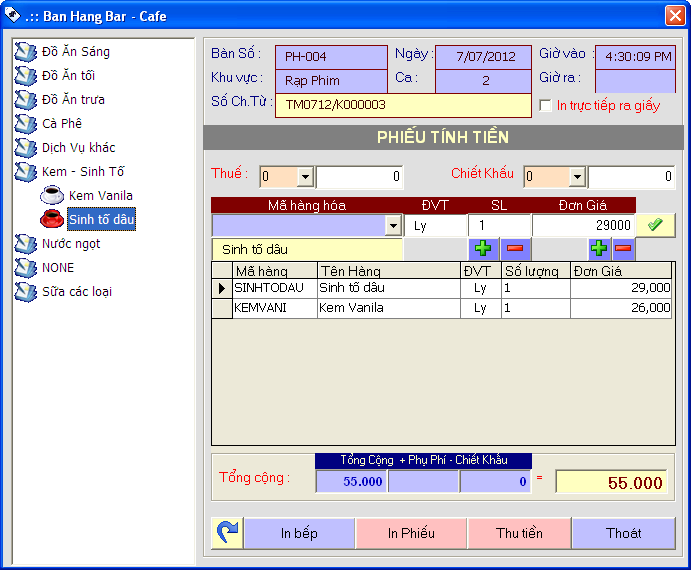Close the Ban Hang Bar - Cafe window
Screen dimensions: 691x570
pyautogui.click(x=675, y=16)
